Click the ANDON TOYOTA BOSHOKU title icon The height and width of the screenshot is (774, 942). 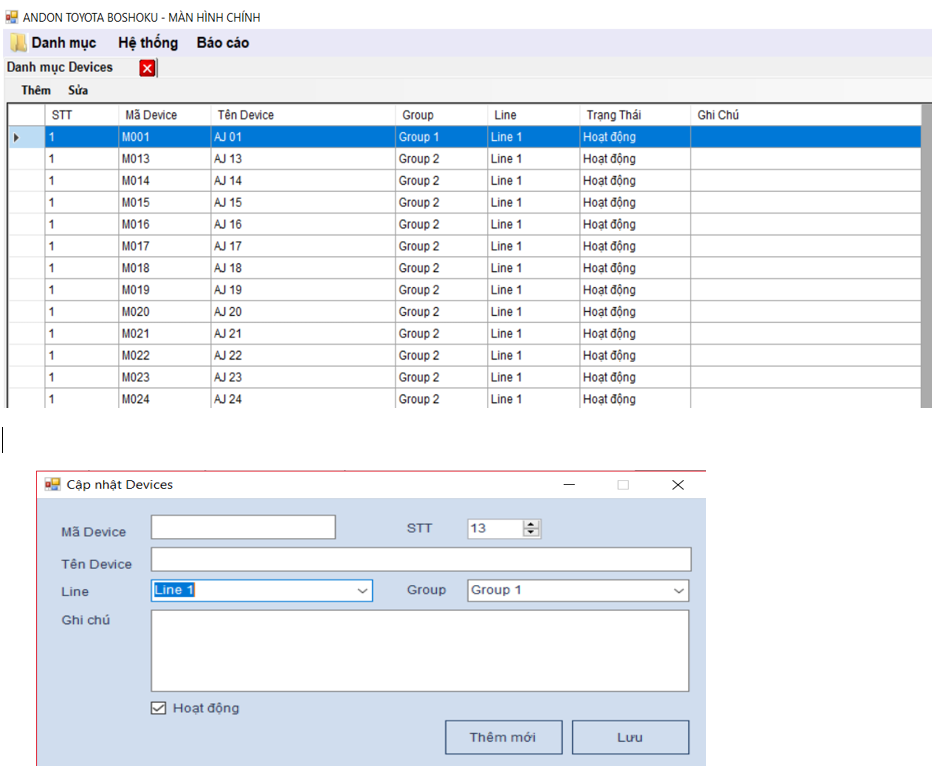[12, 17]
